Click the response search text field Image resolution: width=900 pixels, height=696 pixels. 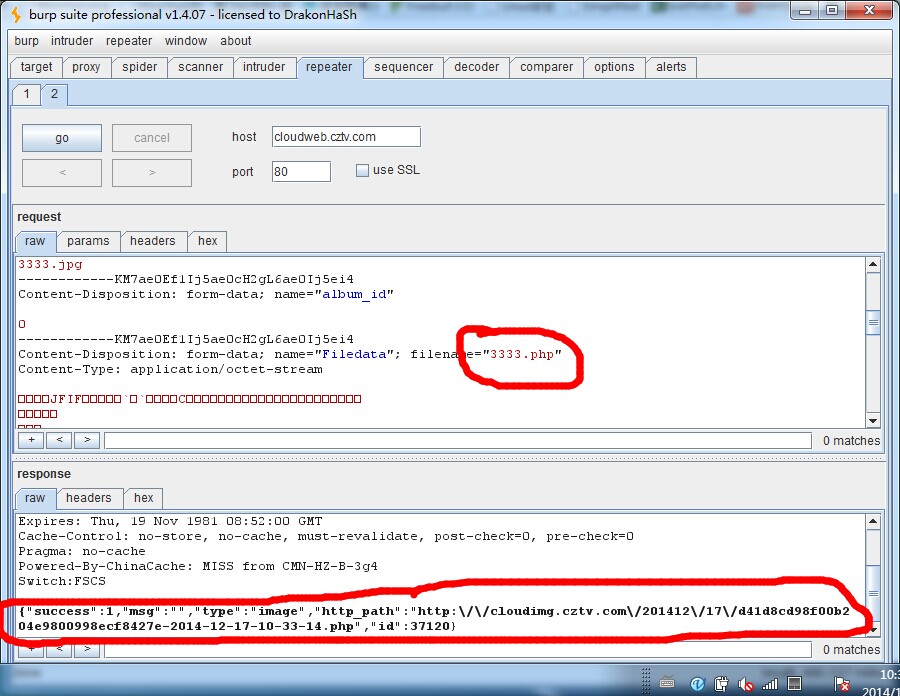click(x=457, y=650)
